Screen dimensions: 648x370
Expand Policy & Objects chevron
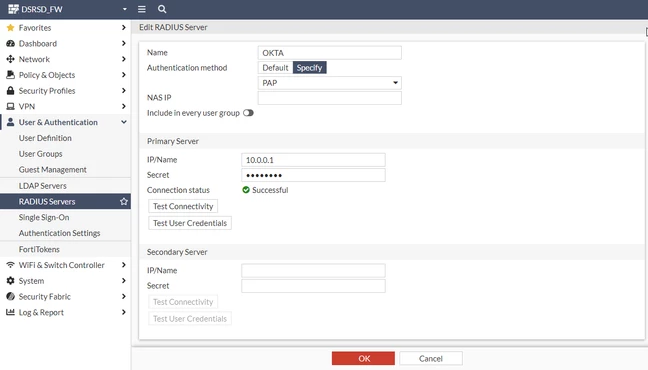124,75
